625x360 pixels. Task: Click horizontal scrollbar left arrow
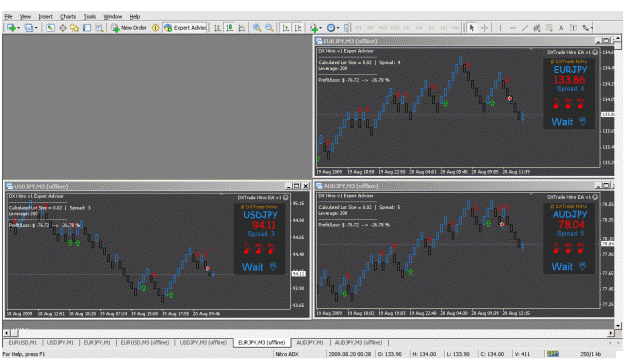(6, 332)
